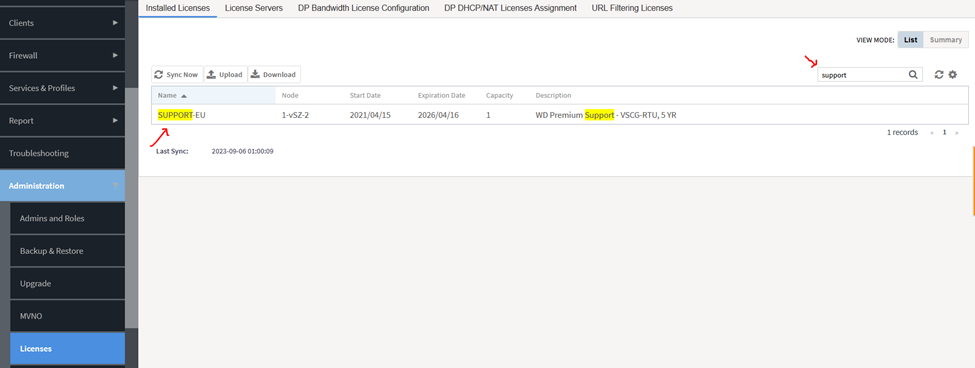975x368 pixels.
Task: Click description WD Premium Support cell
Action: (x=606, y=115)
